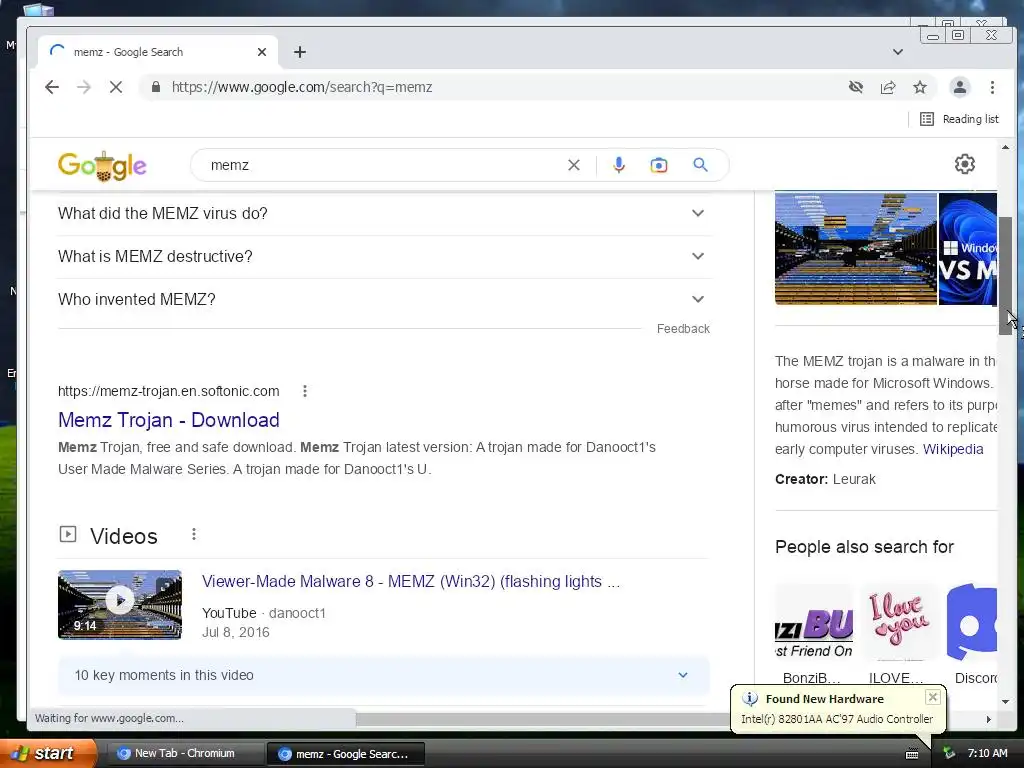The image size is (1024, 768).
Task: Click the 'Creator: Leurak' entry
Action: pos(825,479)
